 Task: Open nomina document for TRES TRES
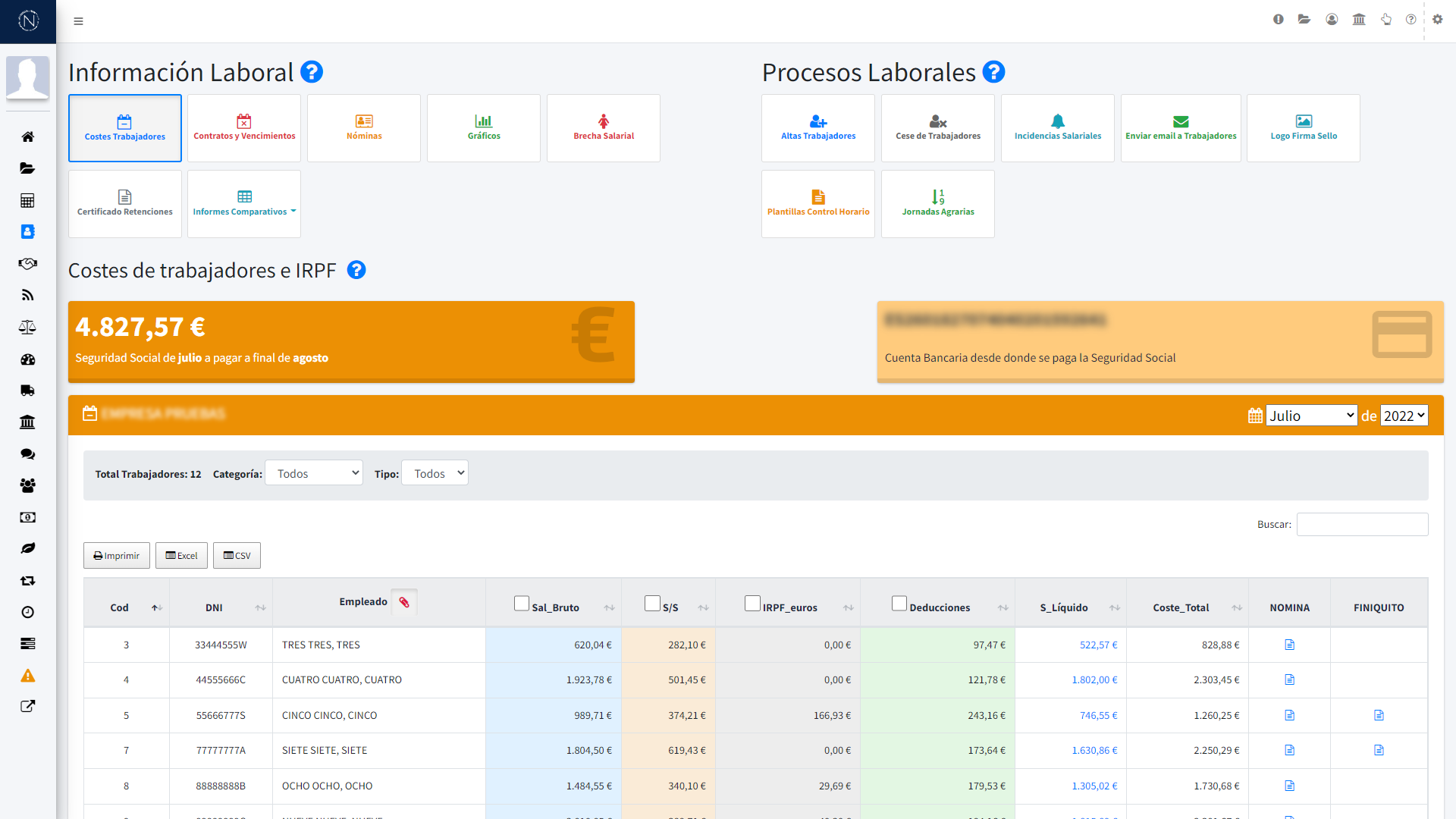coord(1289,645)
